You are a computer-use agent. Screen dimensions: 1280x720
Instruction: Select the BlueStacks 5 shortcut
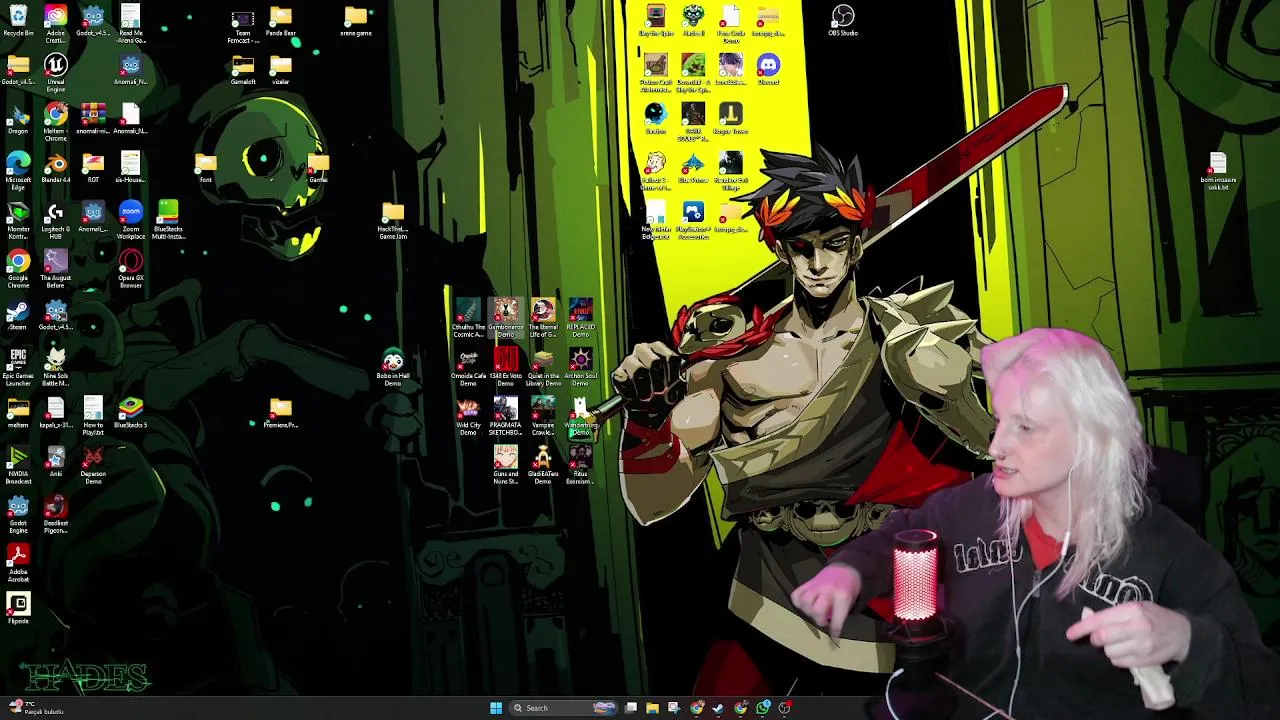[x=131, y=413]
